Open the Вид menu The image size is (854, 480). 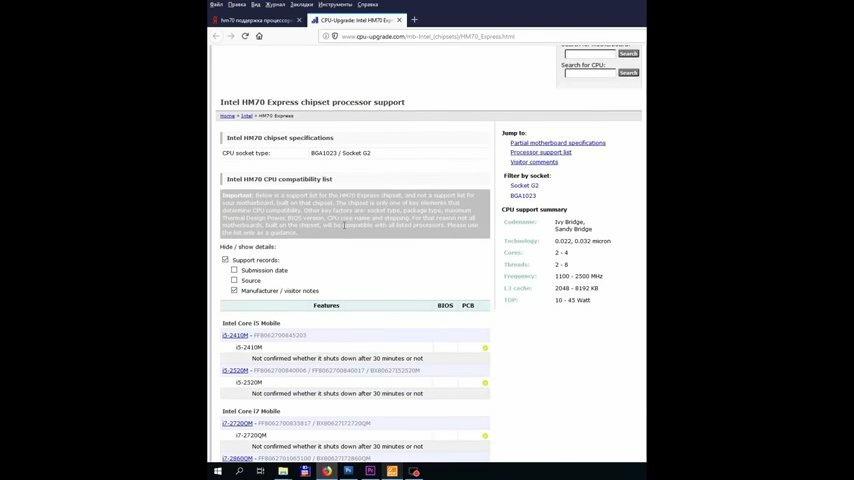(255, 4)
